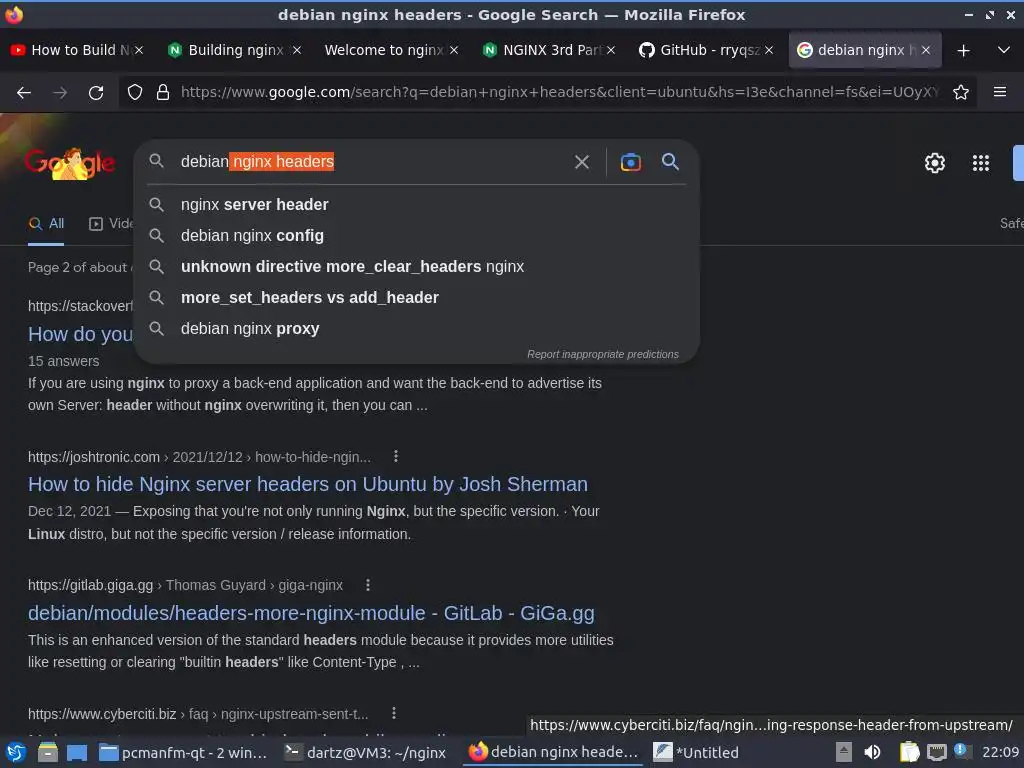Switch to Firefox debian nginx taskbar item

pyautogui.click(x=553, y=752)
